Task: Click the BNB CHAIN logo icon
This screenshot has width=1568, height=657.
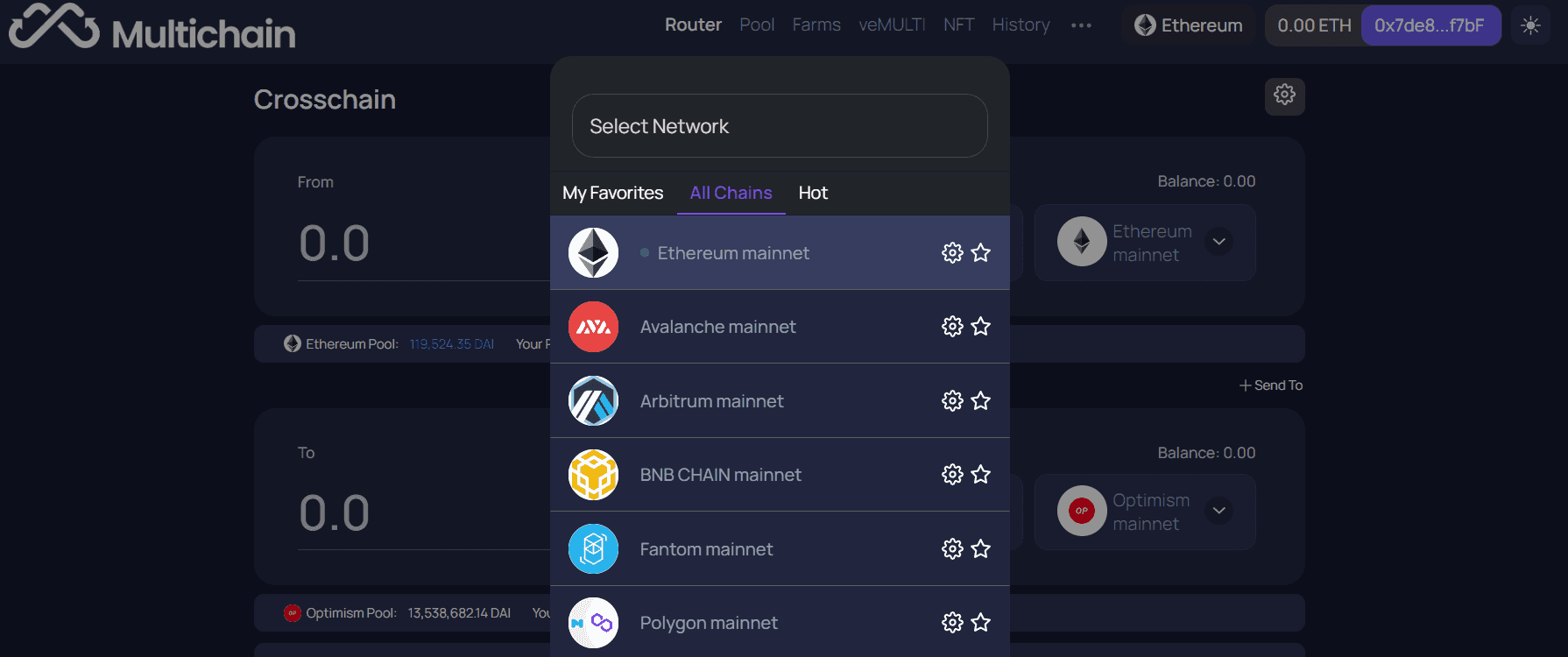Action: point(593,475)
